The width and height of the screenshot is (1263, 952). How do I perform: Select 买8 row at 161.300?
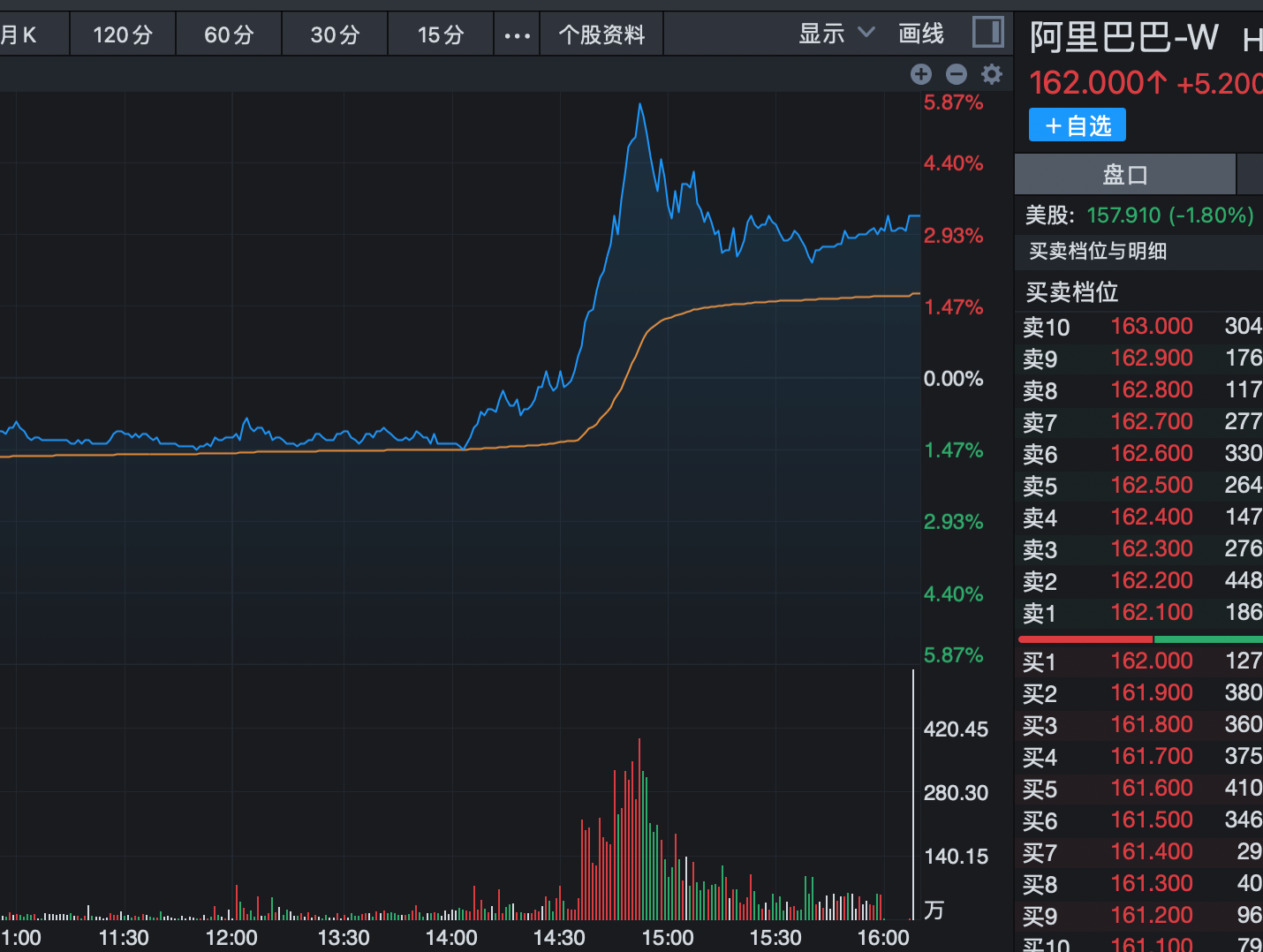1141,884
